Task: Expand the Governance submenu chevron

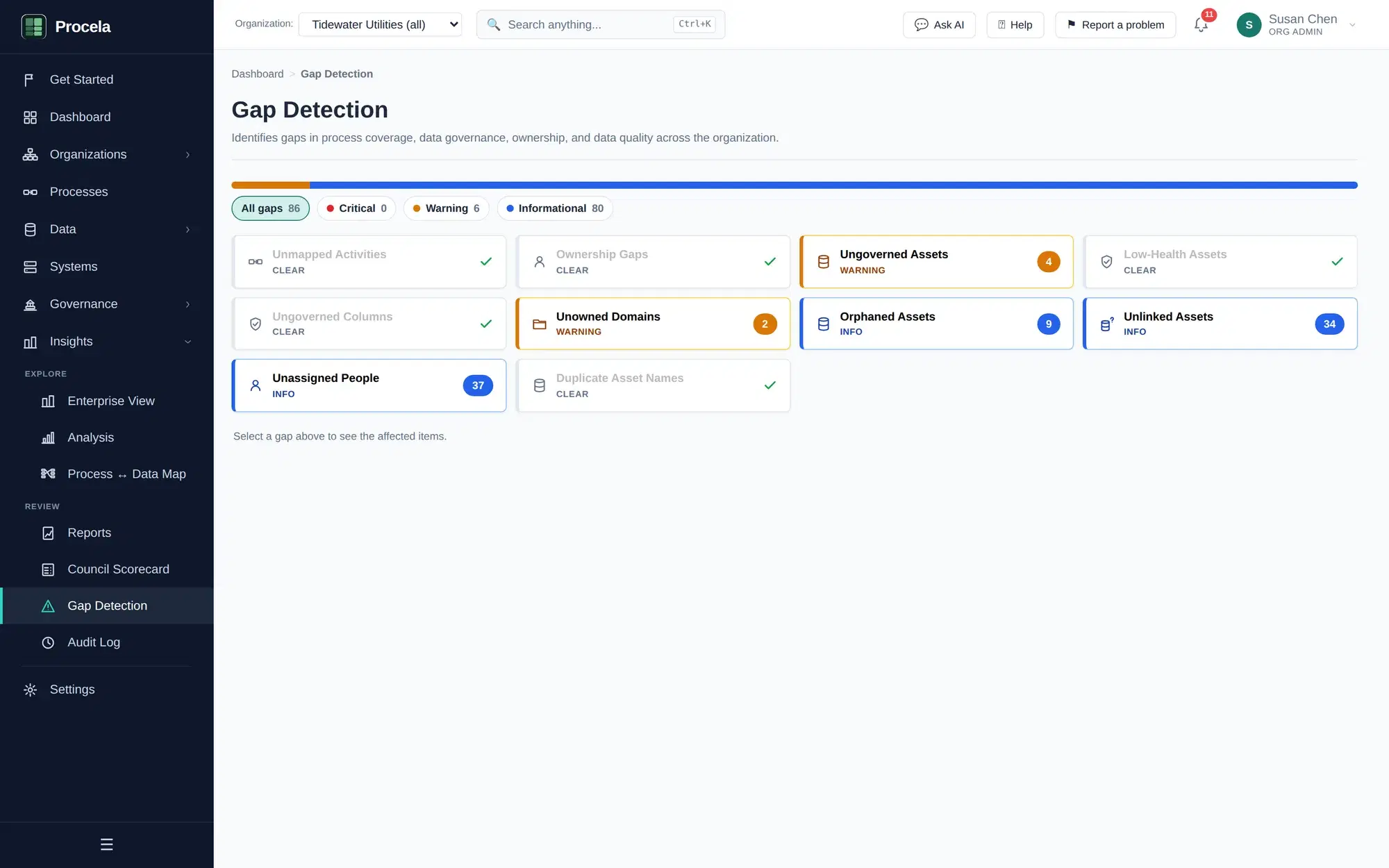Action: tap(188, 305)
